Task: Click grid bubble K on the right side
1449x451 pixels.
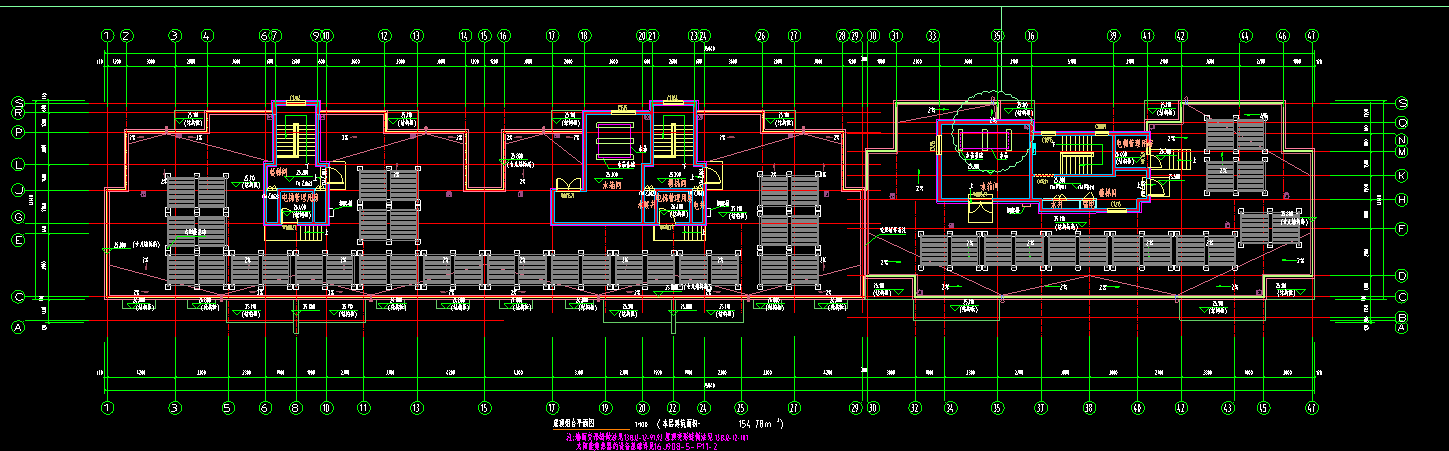Action: [x=1402, y=176]
